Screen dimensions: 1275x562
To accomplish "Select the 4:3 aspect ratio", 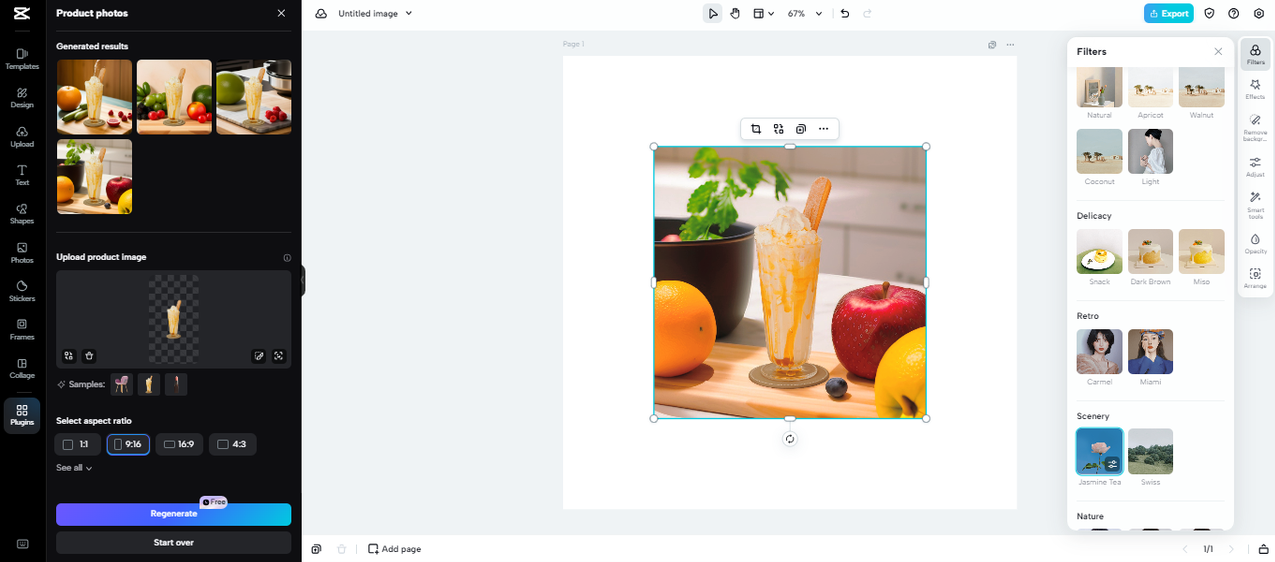I will [232, 444].
